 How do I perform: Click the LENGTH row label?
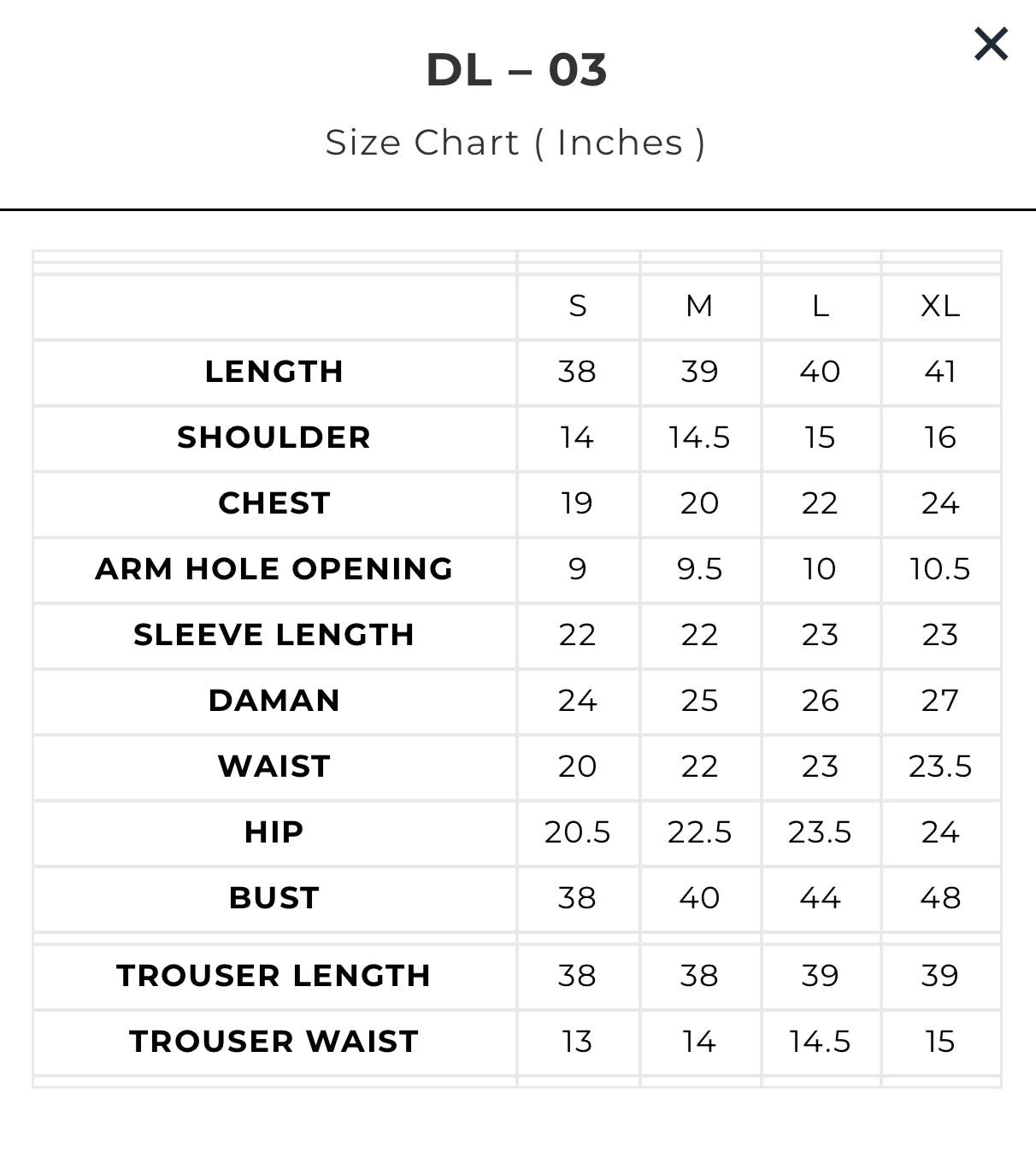coord(274,372)
